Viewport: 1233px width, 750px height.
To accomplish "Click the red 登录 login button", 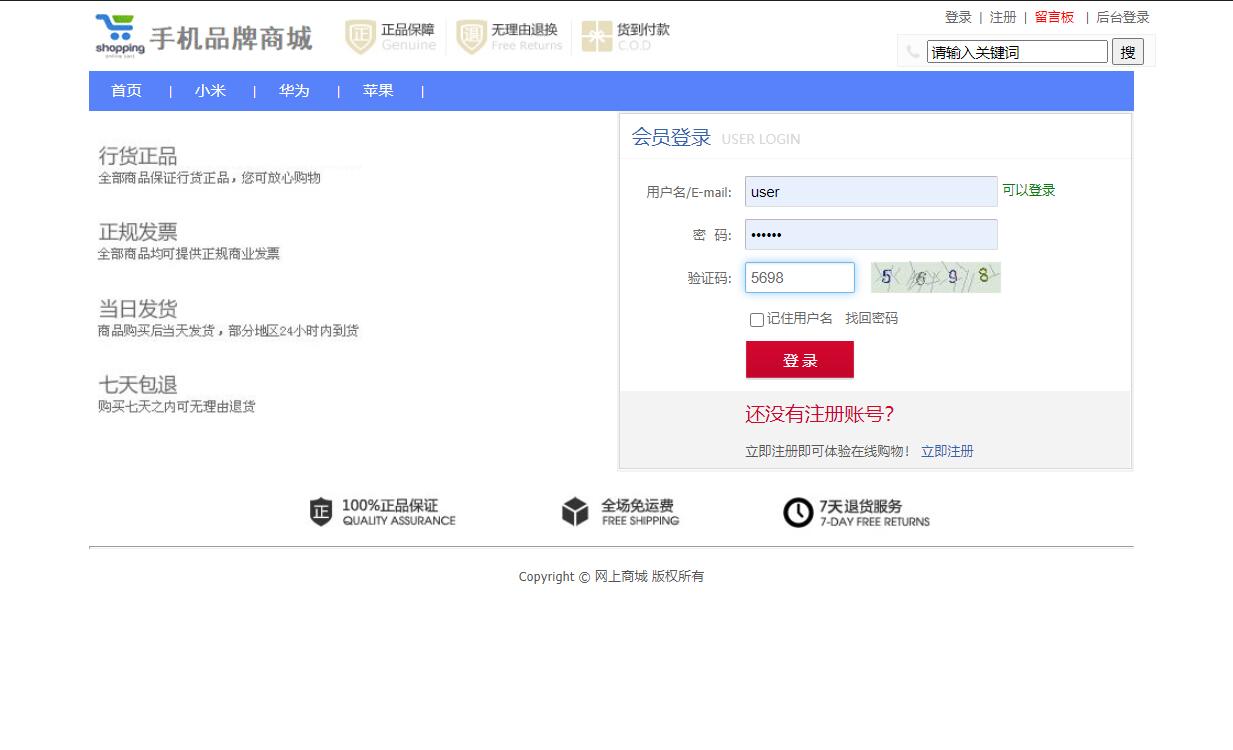I will (x=799, y=359).
